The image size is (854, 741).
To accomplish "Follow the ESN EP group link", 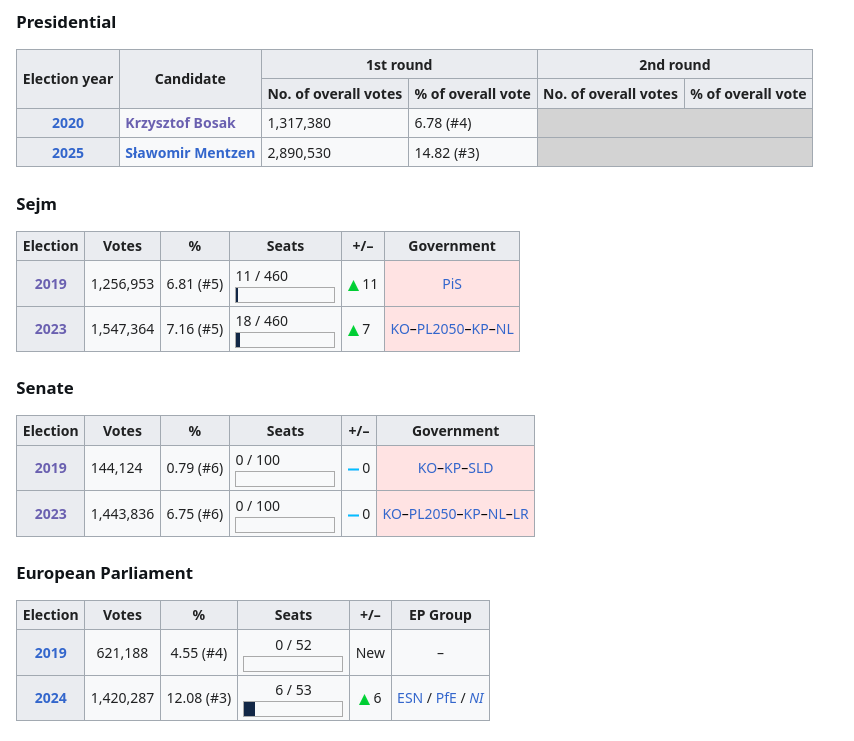I will coord(410,698).
